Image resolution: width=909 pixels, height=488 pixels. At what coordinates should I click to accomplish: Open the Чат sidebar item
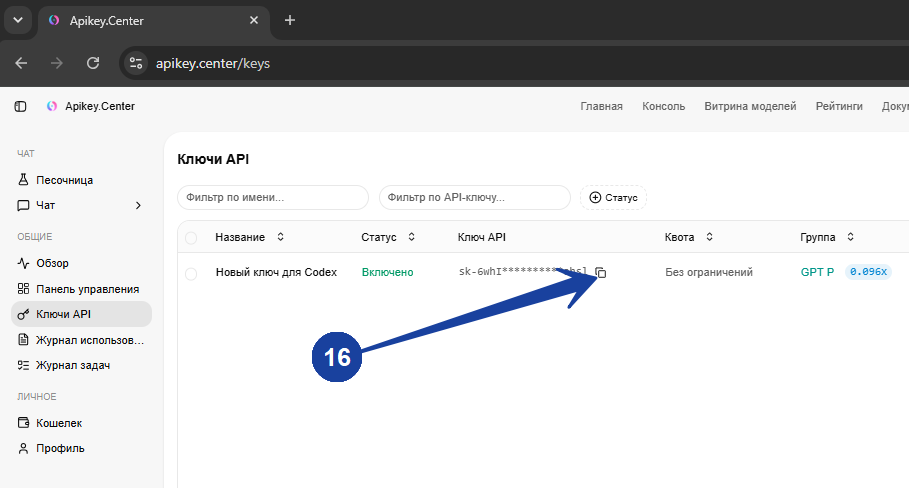(x=81, y=205)
